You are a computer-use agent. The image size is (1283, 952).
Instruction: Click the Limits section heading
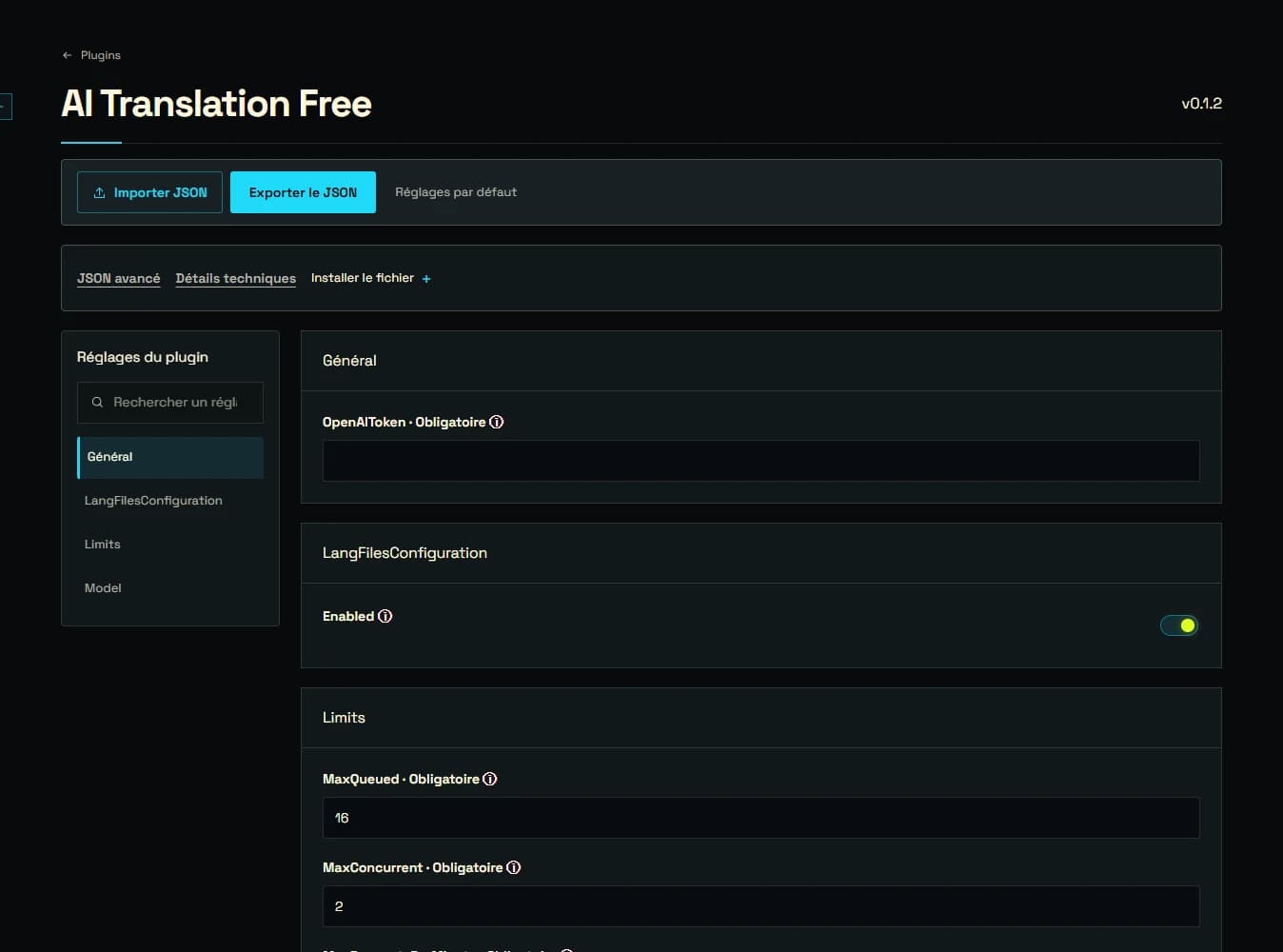344,718
